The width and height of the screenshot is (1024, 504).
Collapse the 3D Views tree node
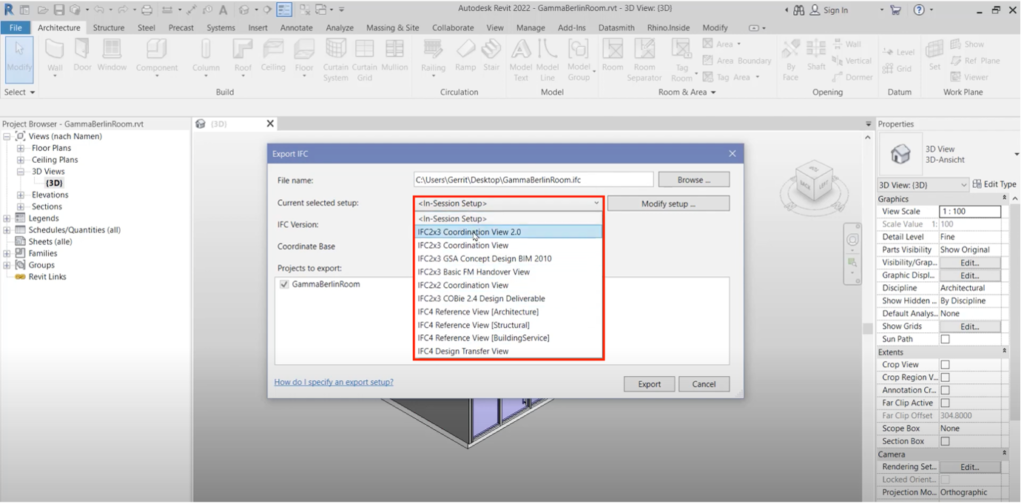click(x=20, y=172)
